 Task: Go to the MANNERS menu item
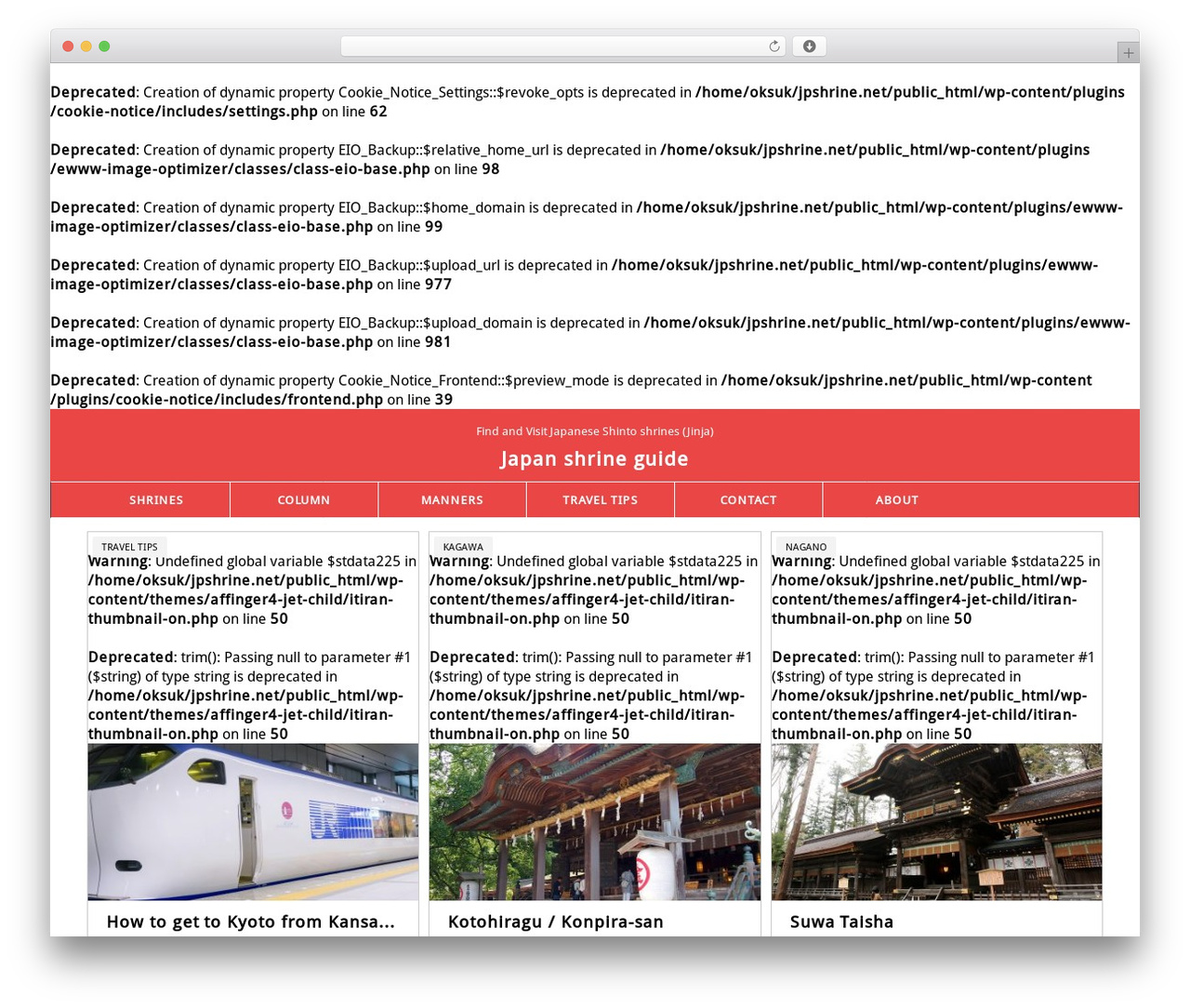point(452,499)
